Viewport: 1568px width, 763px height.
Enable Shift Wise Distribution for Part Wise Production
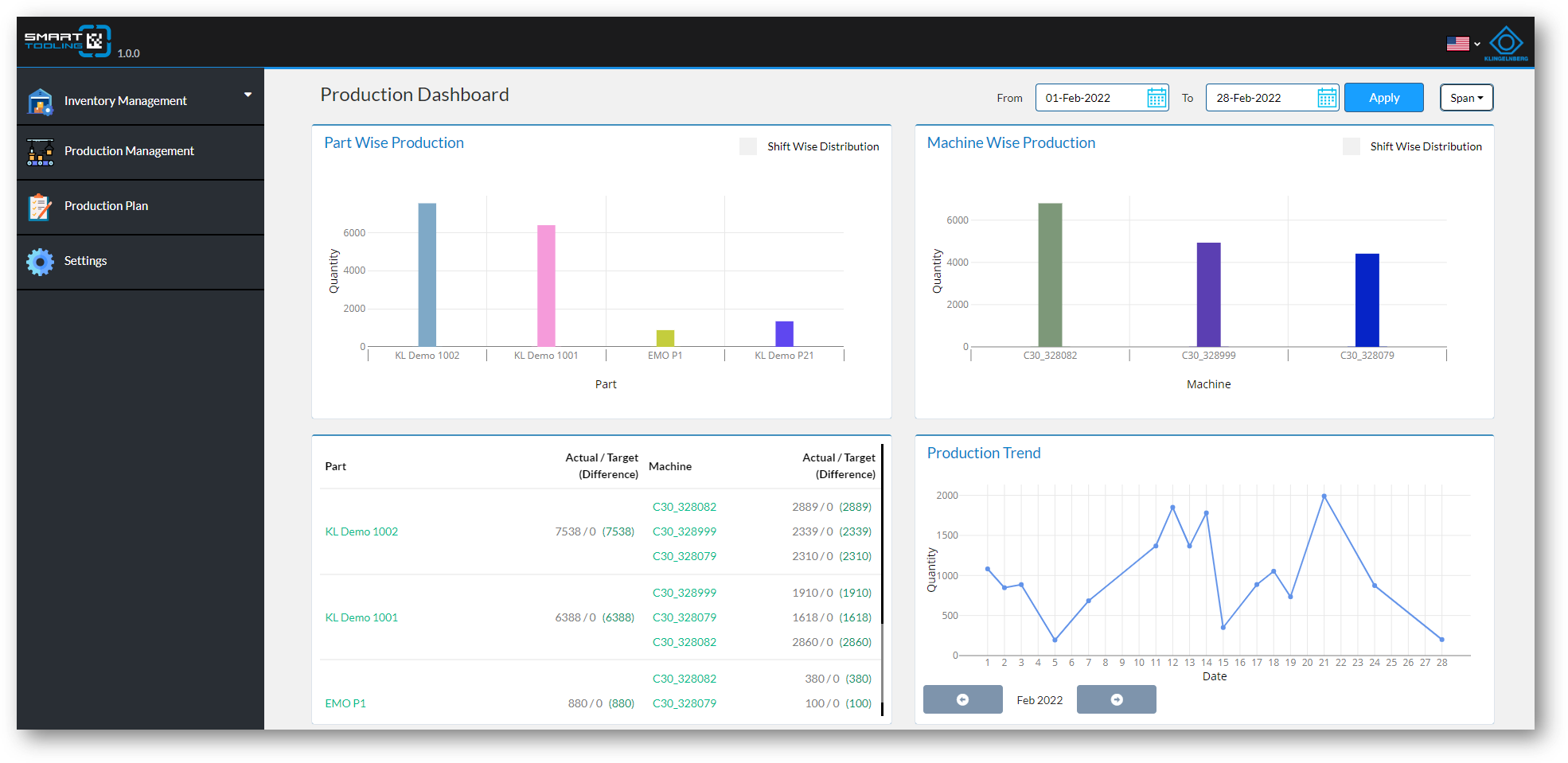click(748, 146)
